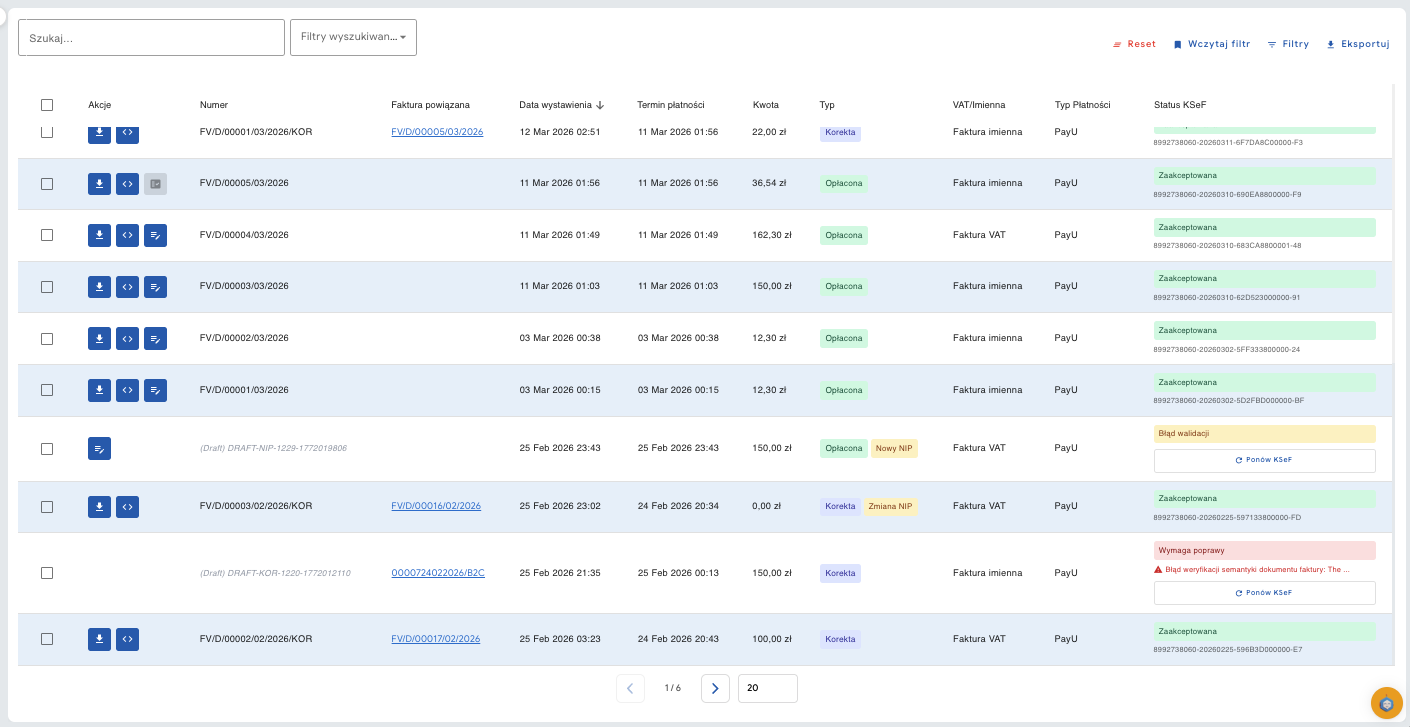Image resolution: width=1410 pixels, height=727 pixels.
Task: Tick the select-all checkbox in table header
Action: (47, 105)
